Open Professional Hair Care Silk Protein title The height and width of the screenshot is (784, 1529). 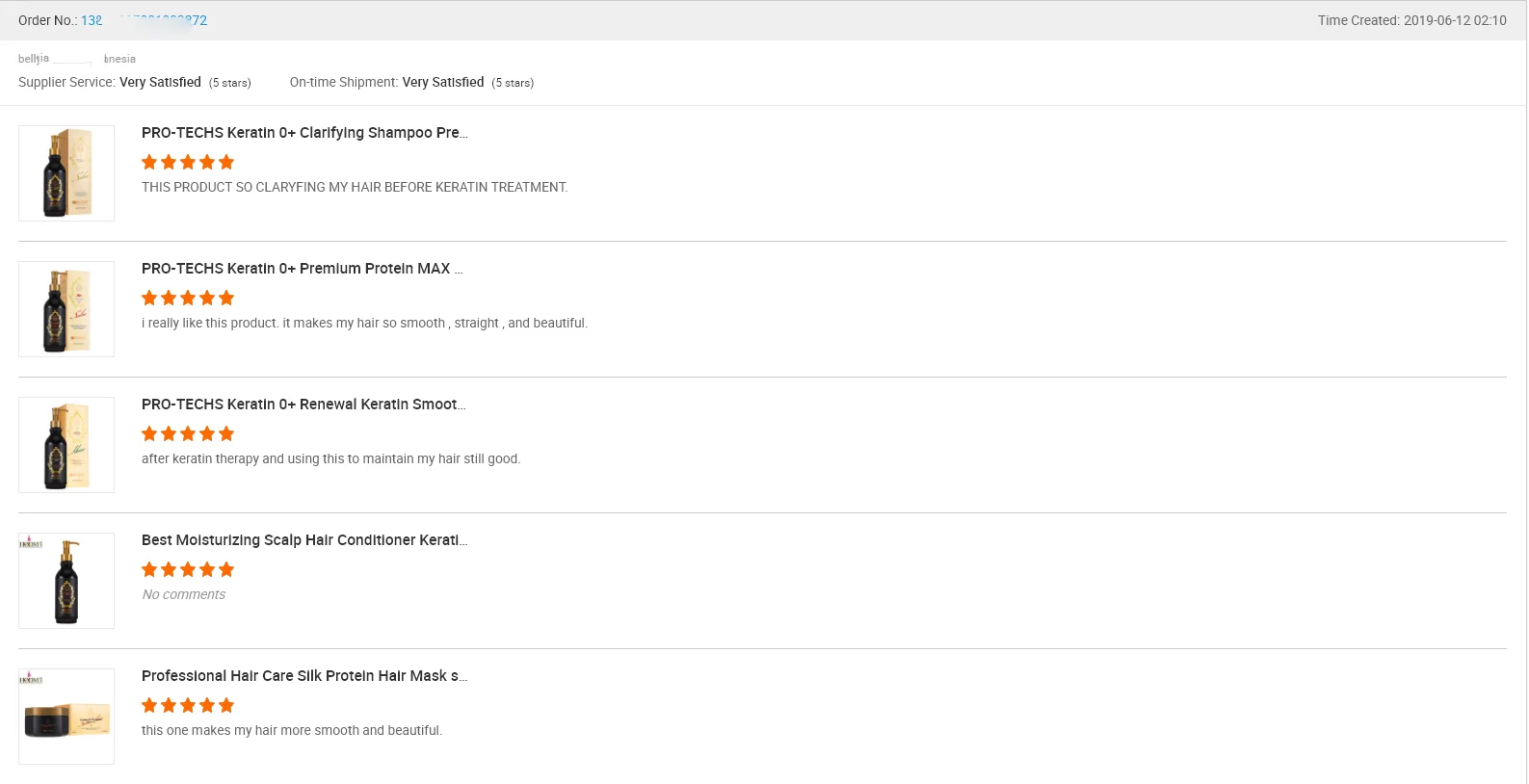coord(304,676)
